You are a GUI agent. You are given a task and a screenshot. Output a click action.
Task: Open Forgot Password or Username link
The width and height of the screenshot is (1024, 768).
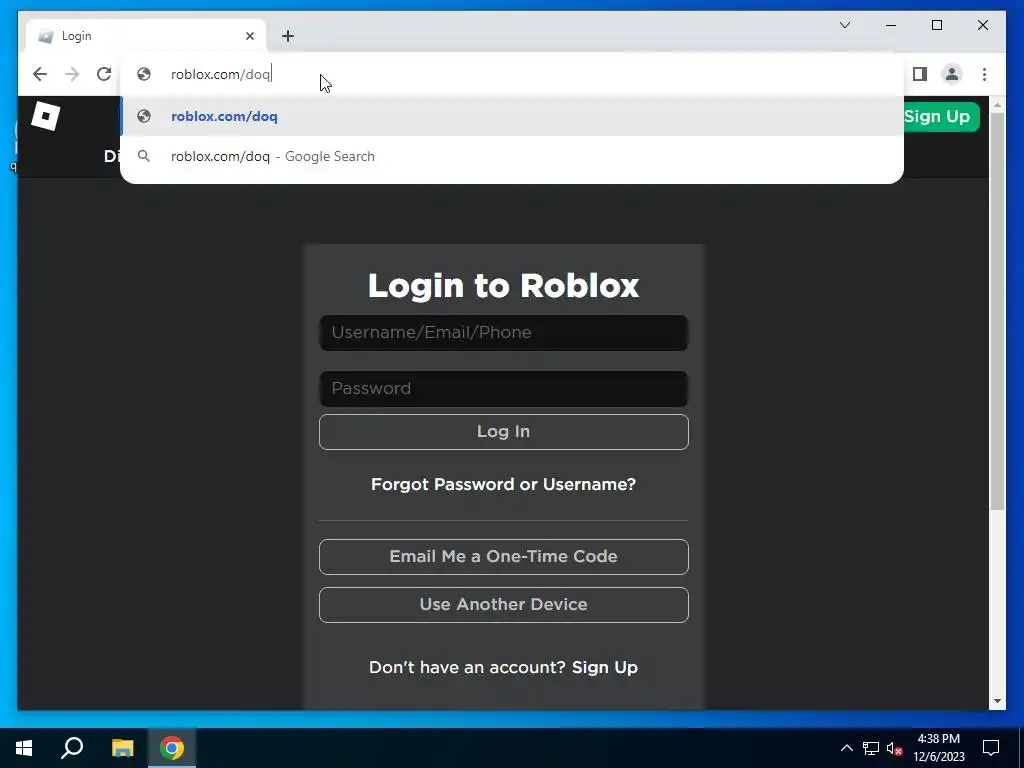tap(504, 484)
